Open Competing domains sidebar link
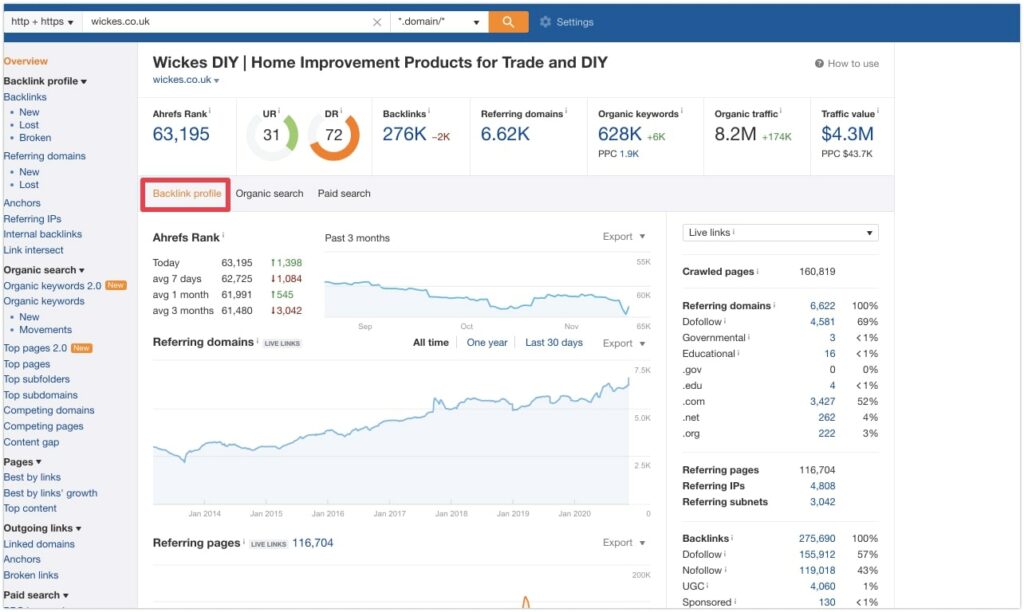The image size is (1024, 612). click(49, 410)
